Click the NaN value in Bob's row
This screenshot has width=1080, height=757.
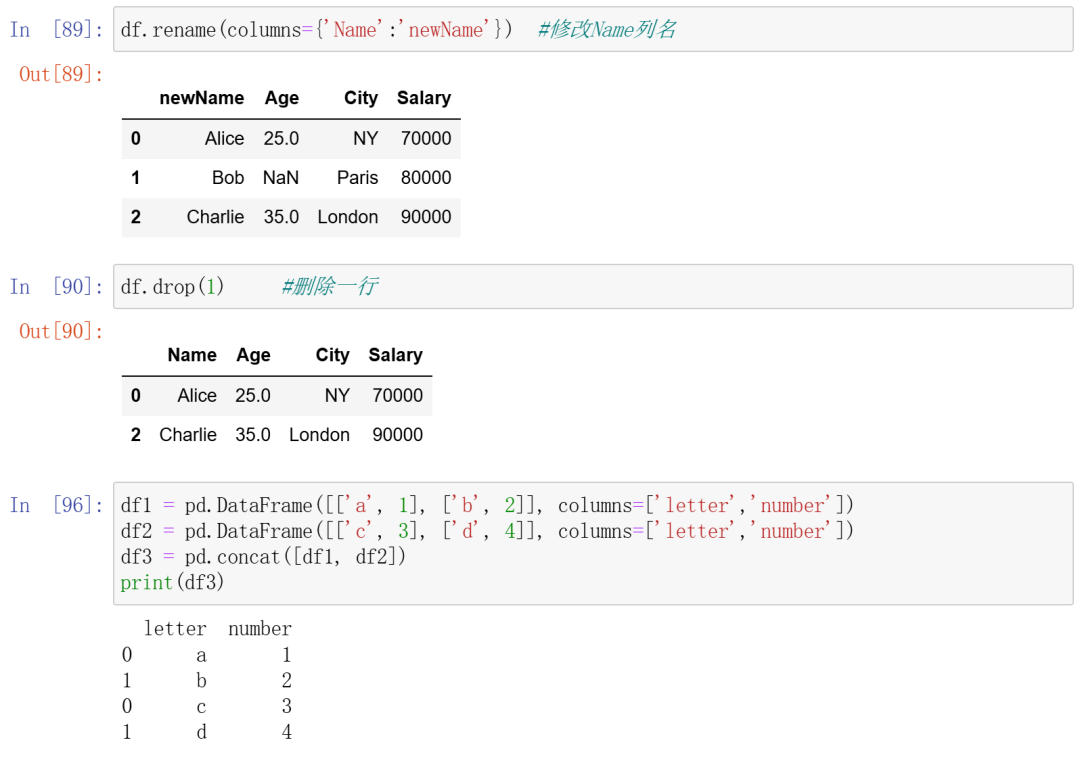[281, 178]
